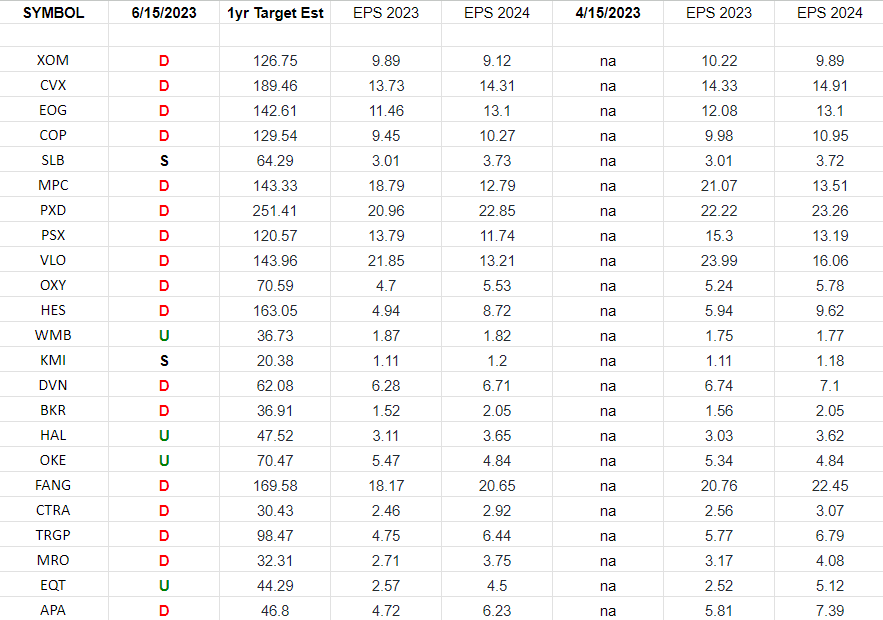Click the value 7.39 in APA row
The image size is (883, 620).
point(830,610)
